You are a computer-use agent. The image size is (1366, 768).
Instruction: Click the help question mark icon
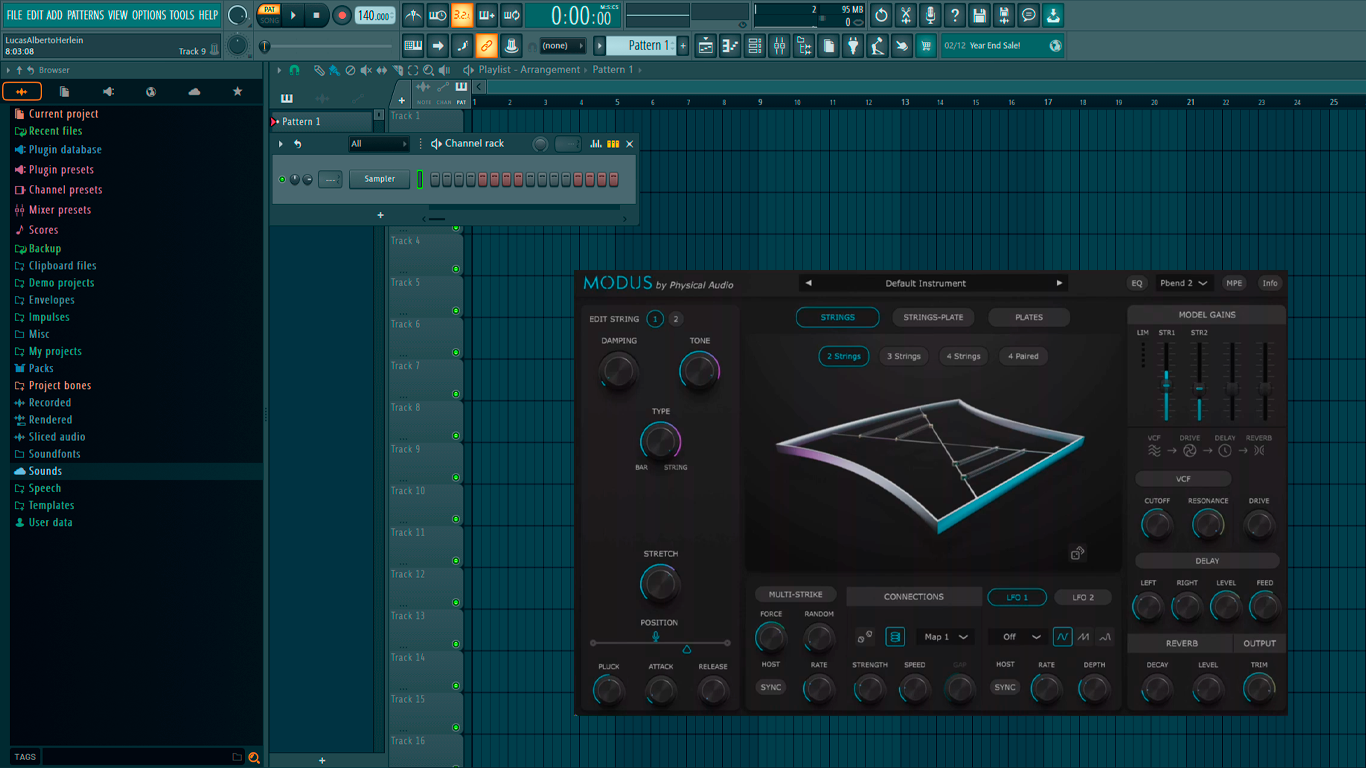pos(955,15)
